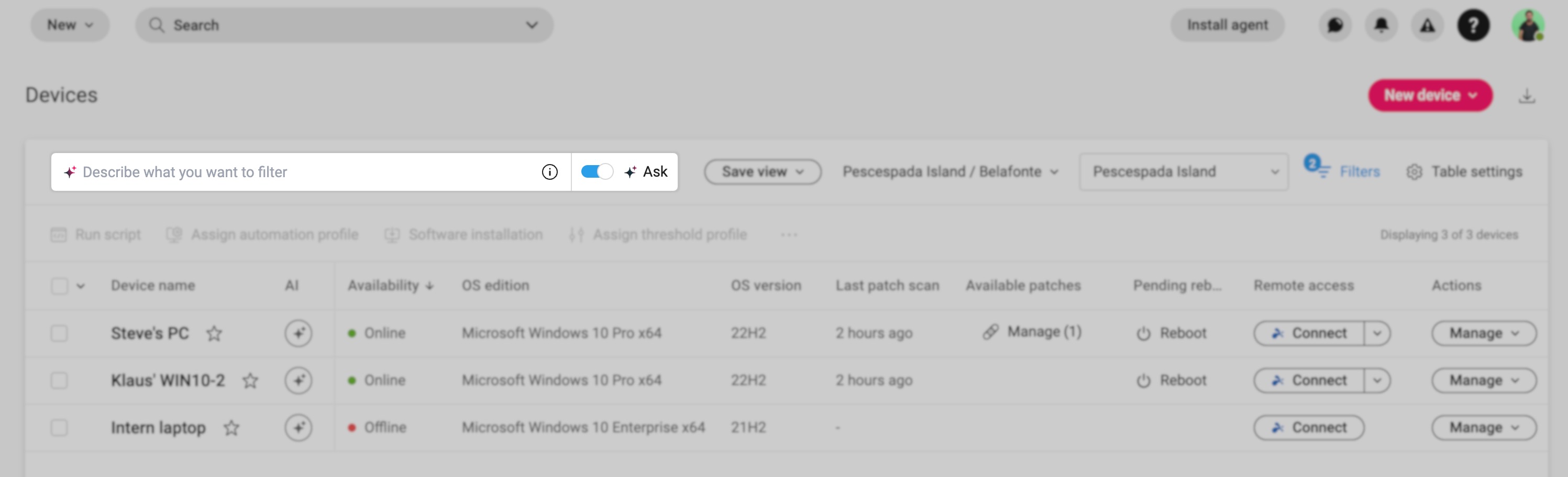This screenshot has width=1568, height=477.
Task: Open the notifications bell
Action: [x=1381, y=26]
